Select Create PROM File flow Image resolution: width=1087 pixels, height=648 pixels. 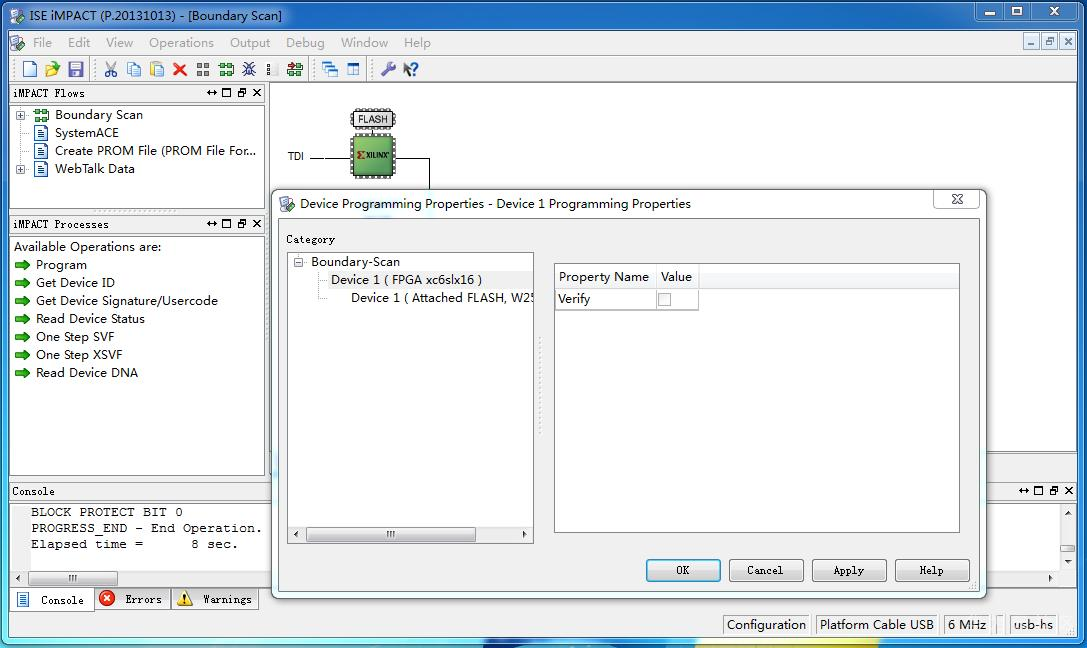(155, 151)
